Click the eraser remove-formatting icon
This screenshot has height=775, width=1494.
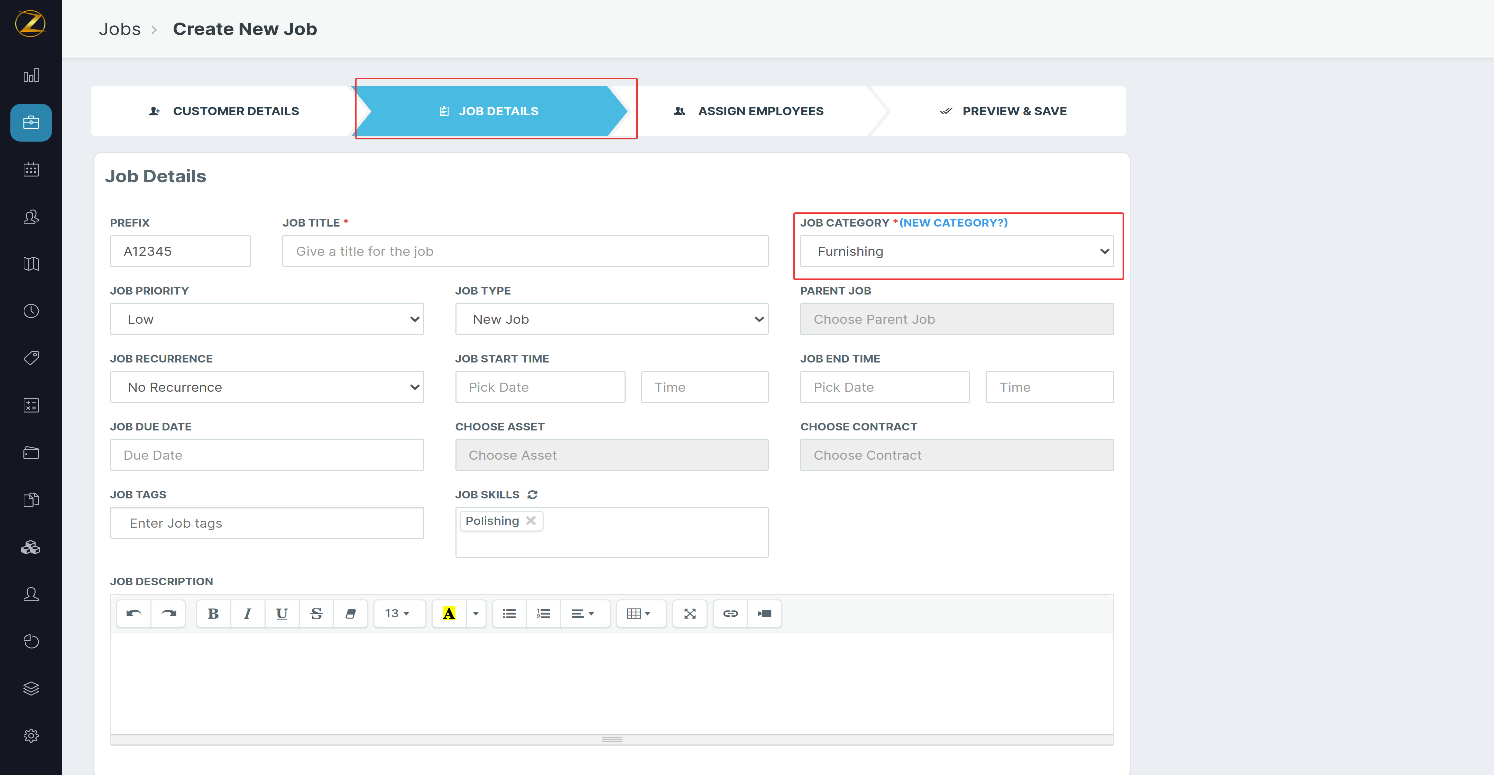[350, 614]
